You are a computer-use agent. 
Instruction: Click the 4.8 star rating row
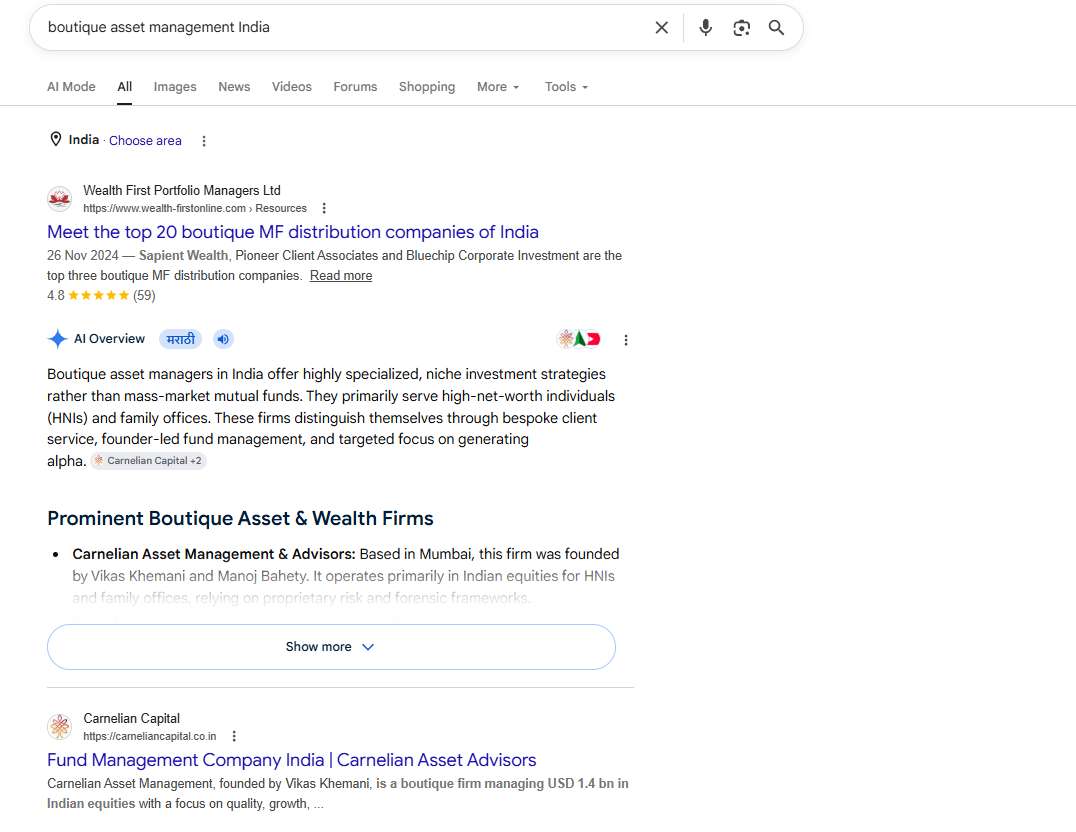pos(102,295)
